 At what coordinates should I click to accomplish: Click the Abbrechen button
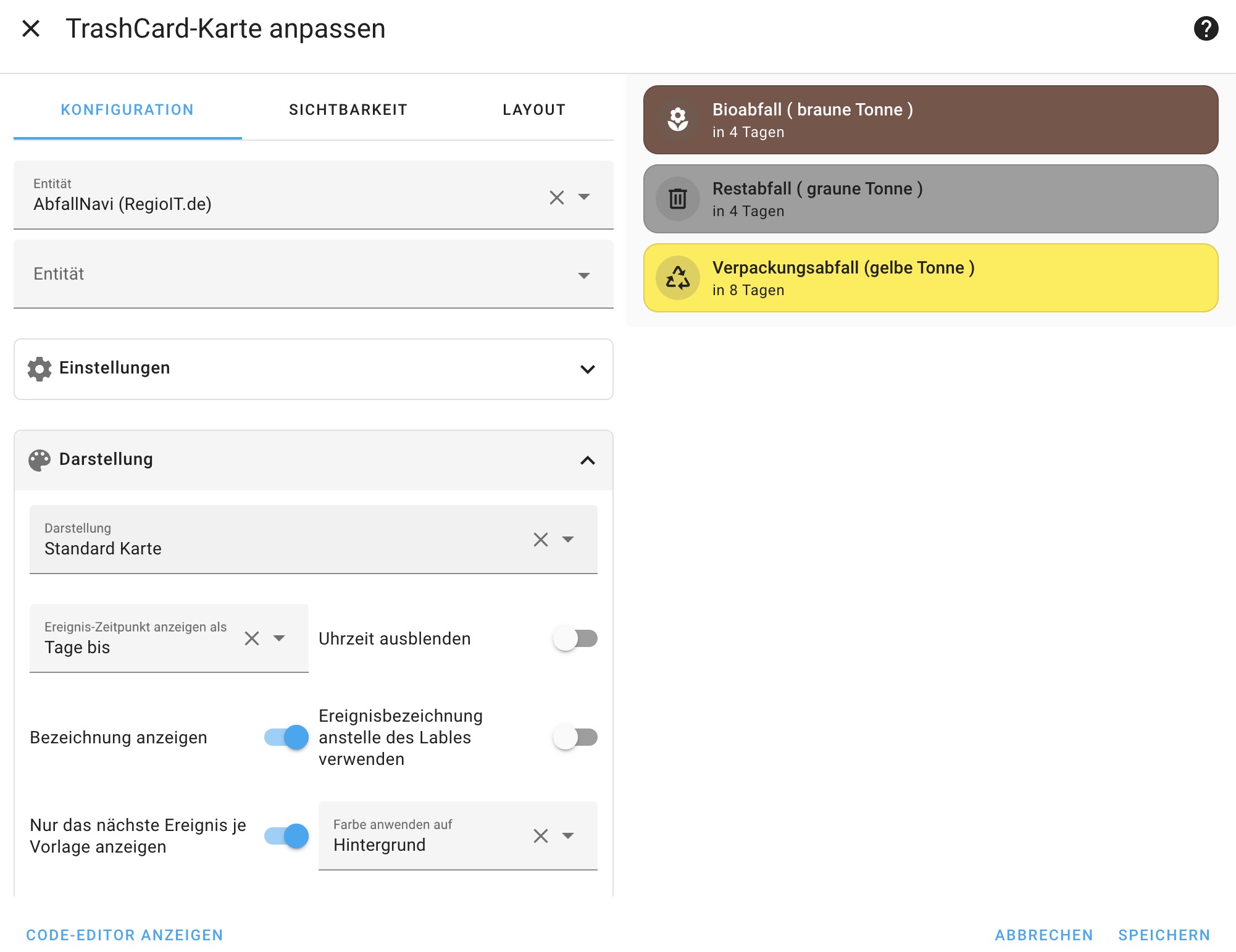[1044, 935]
